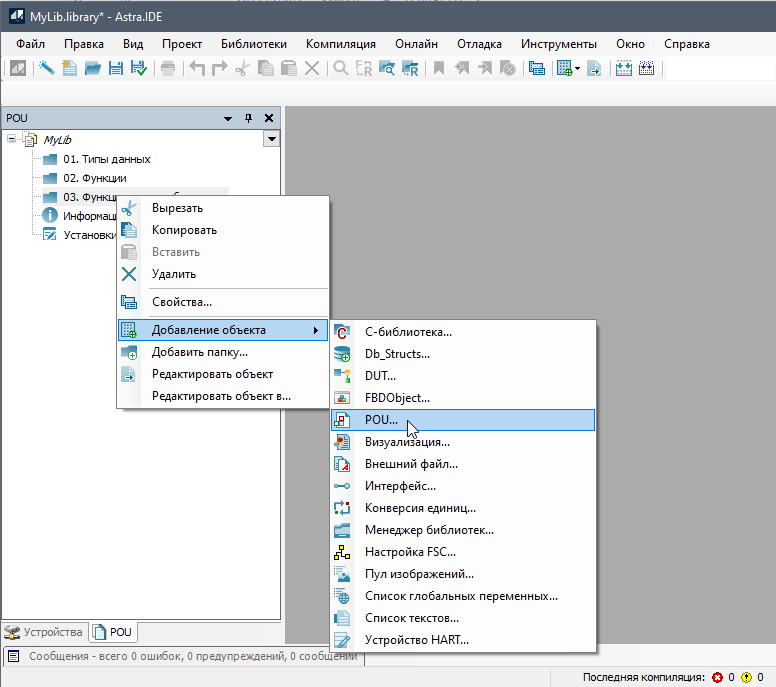Image resolution: width=776 pixels, height=687 pixels.
Task: Click the Сообщения status bar summary
Action: tap(192, 656)
